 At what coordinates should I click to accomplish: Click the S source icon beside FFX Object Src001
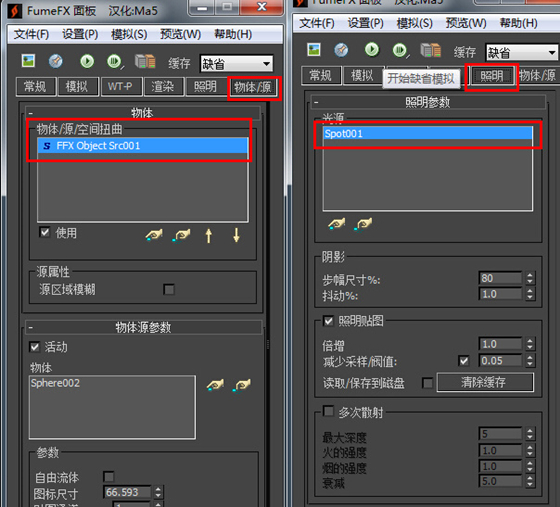[x=47, y=146]
